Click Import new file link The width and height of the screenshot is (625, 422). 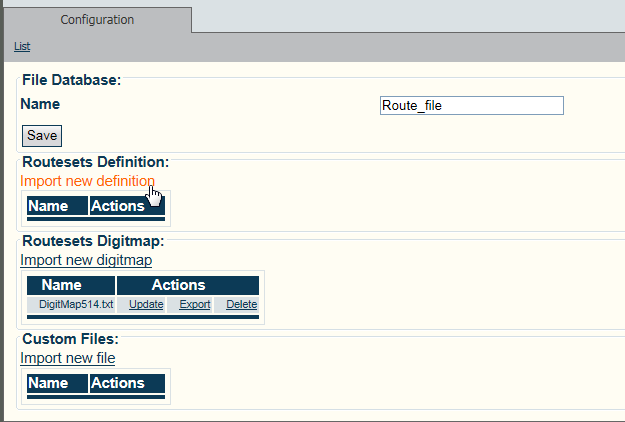coord(67,358)
